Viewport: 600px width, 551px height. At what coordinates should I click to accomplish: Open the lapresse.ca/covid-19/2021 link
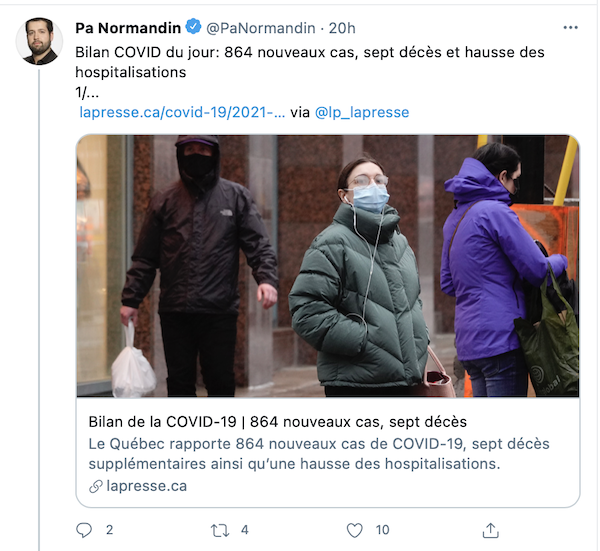[x=182, y=112]
